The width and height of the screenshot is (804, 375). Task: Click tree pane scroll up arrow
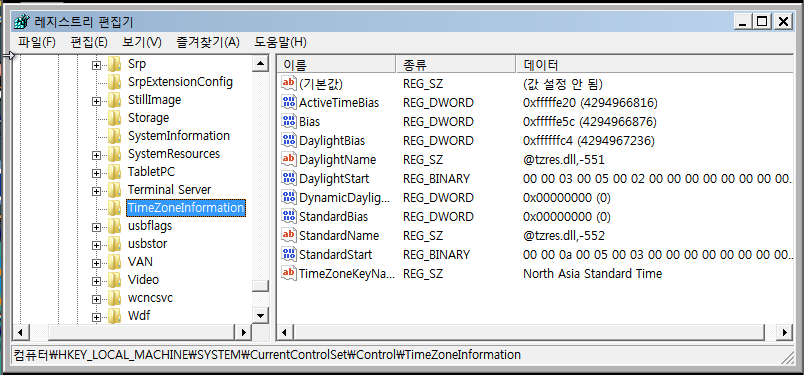[x=260, y=64]
